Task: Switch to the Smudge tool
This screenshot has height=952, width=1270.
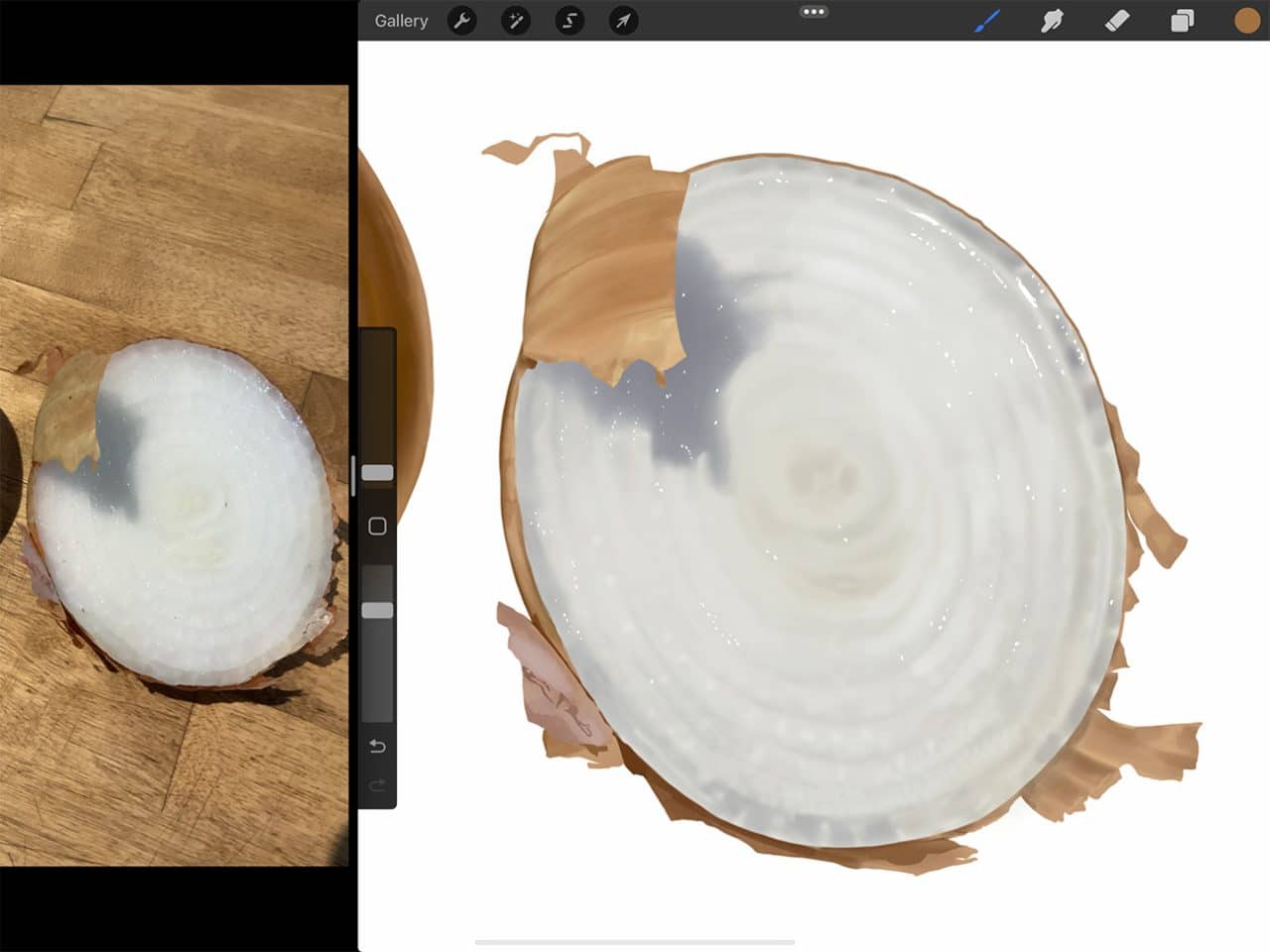Action: 1050,20
